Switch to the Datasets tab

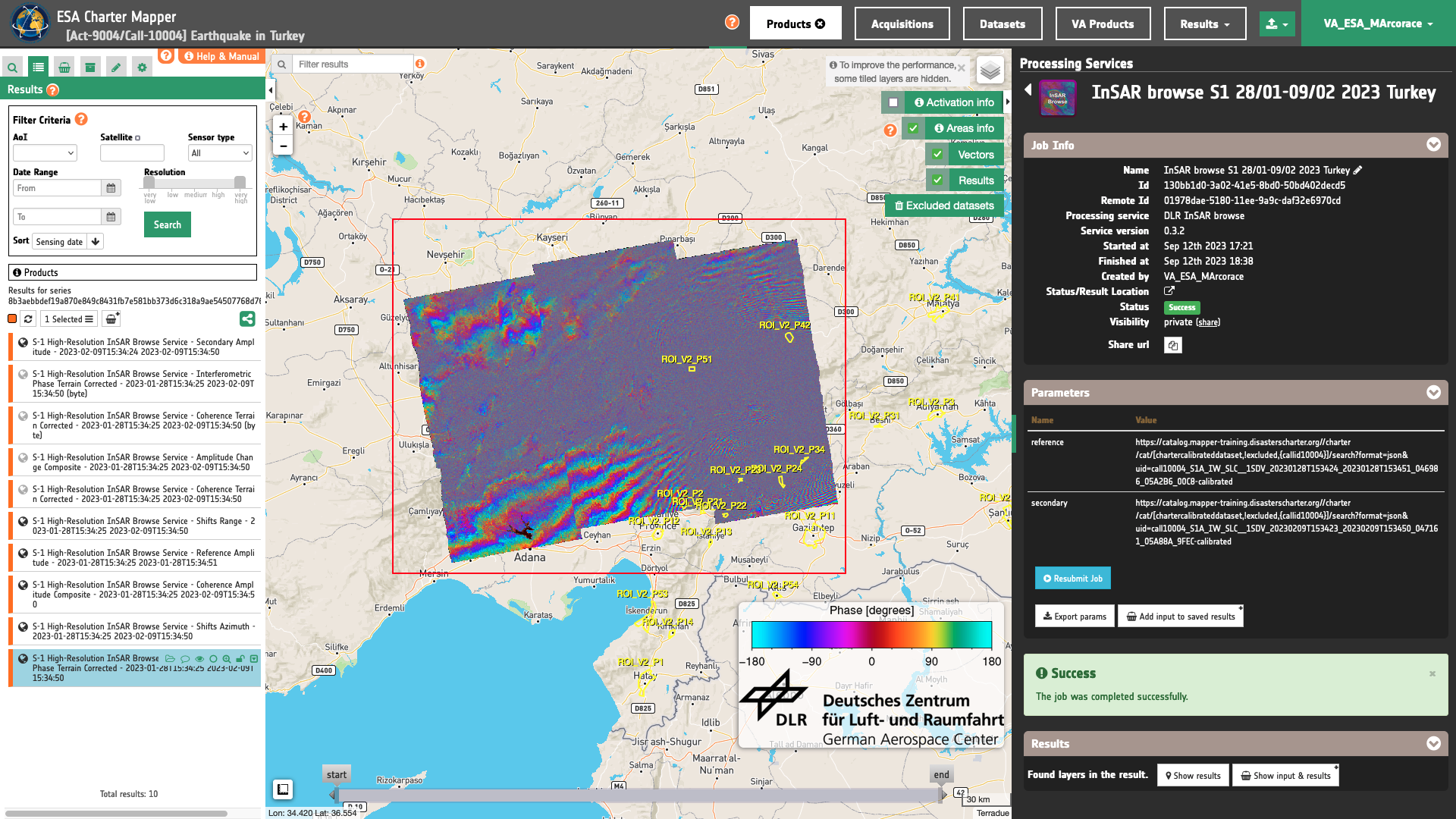[x=1003, y=24]
